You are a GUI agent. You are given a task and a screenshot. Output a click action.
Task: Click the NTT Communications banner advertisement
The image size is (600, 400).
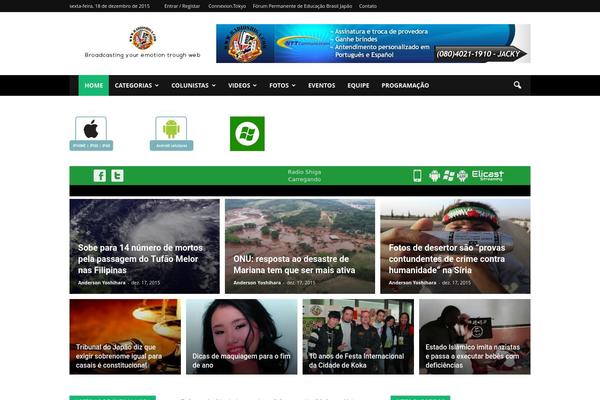tap(373, 43)
